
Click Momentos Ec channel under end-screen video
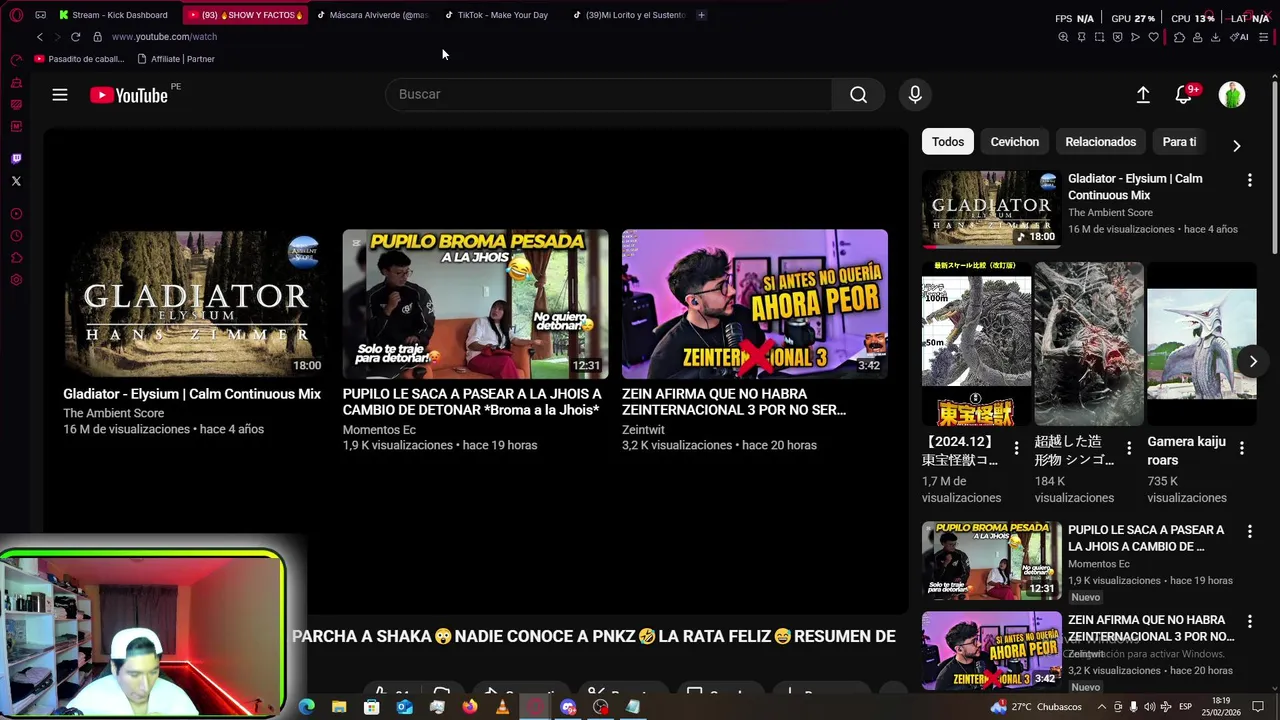pyautogui.click(x=379, y=430)
